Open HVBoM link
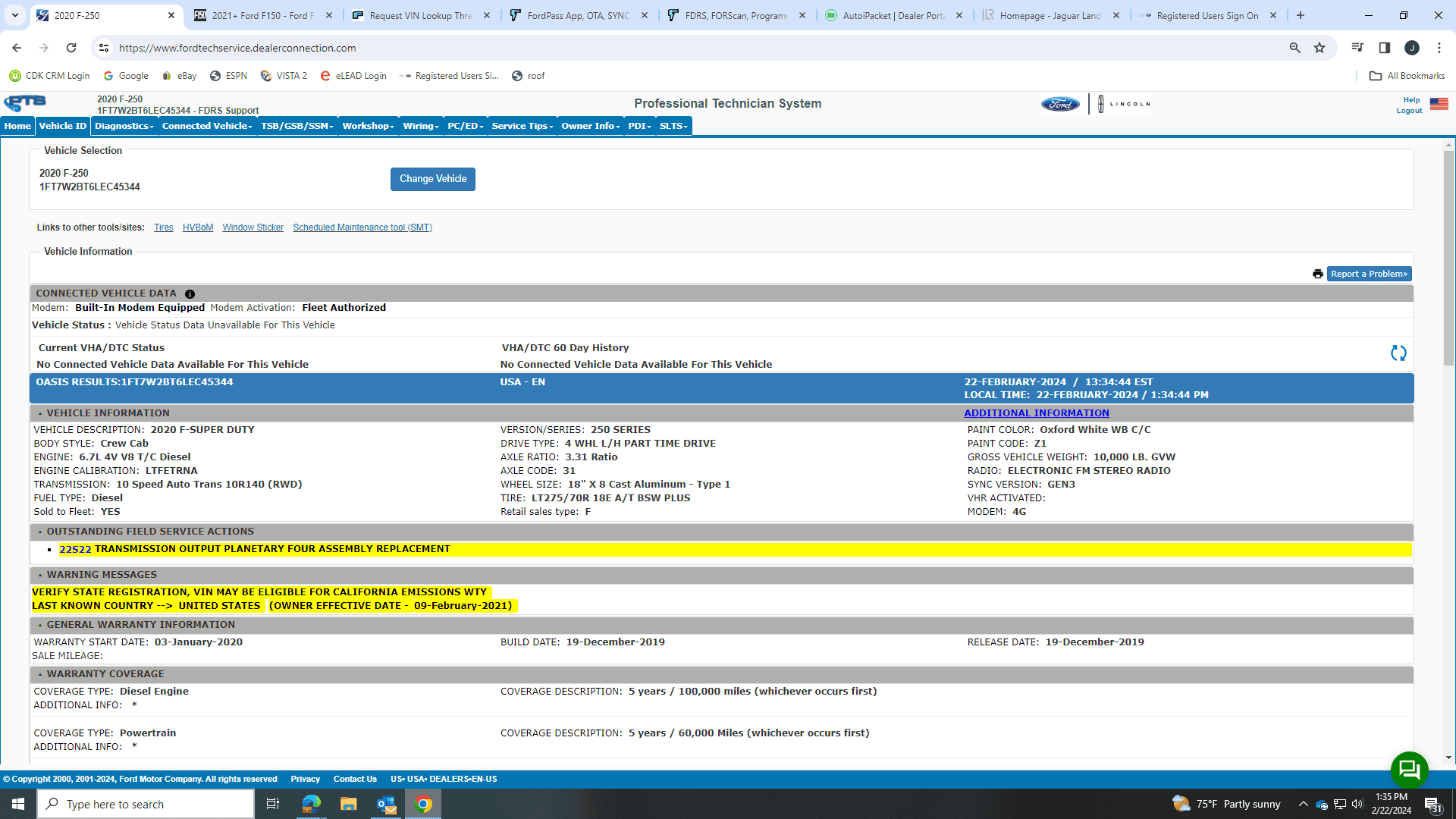1456x819 pixels. click(198, 227)
